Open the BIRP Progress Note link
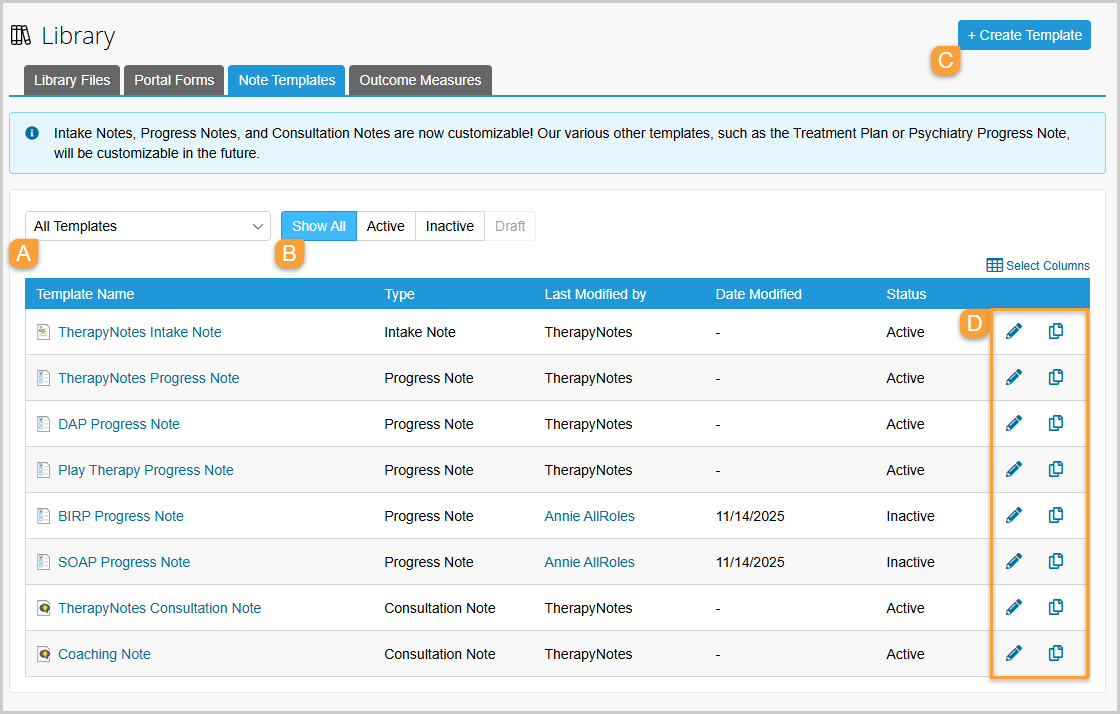Viewport: 1120px width, 714px height. tap(121, 516)
